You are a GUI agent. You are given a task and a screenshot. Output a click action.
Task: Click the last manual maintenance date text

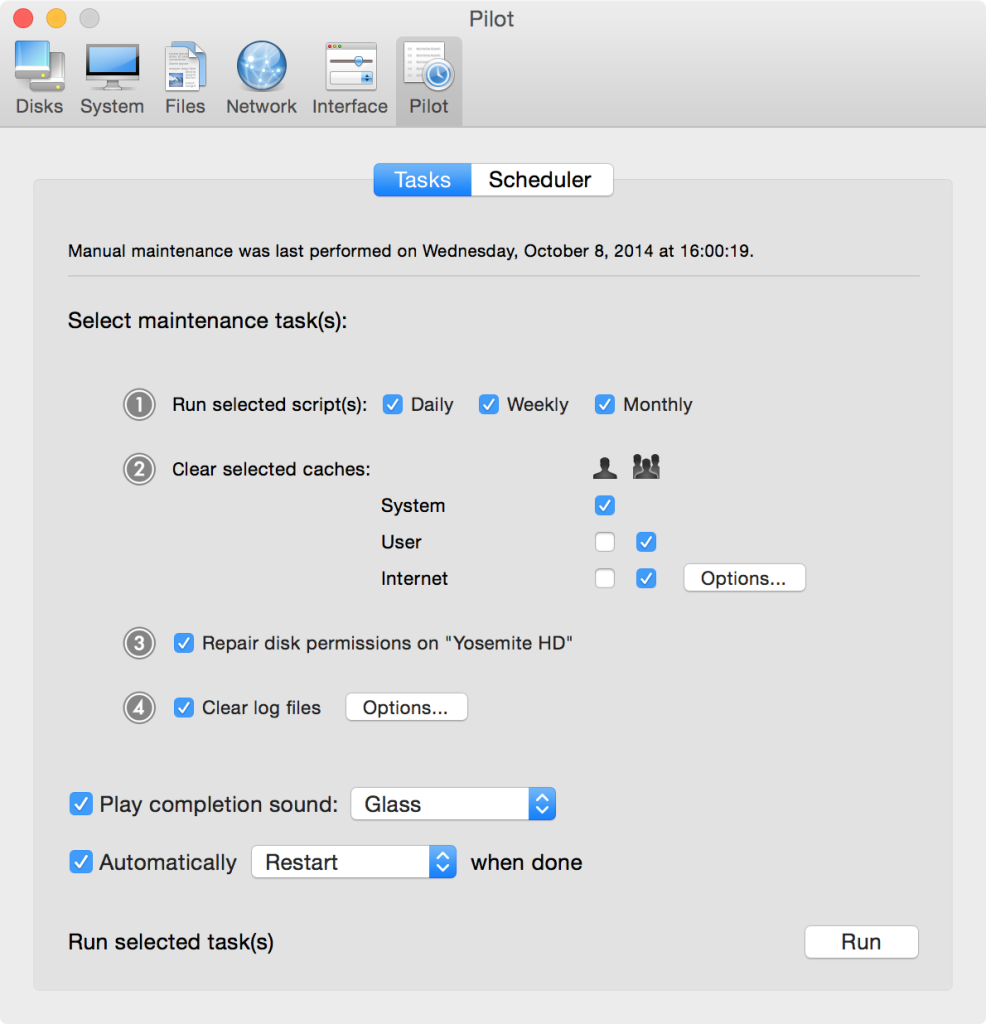[411, 251]
